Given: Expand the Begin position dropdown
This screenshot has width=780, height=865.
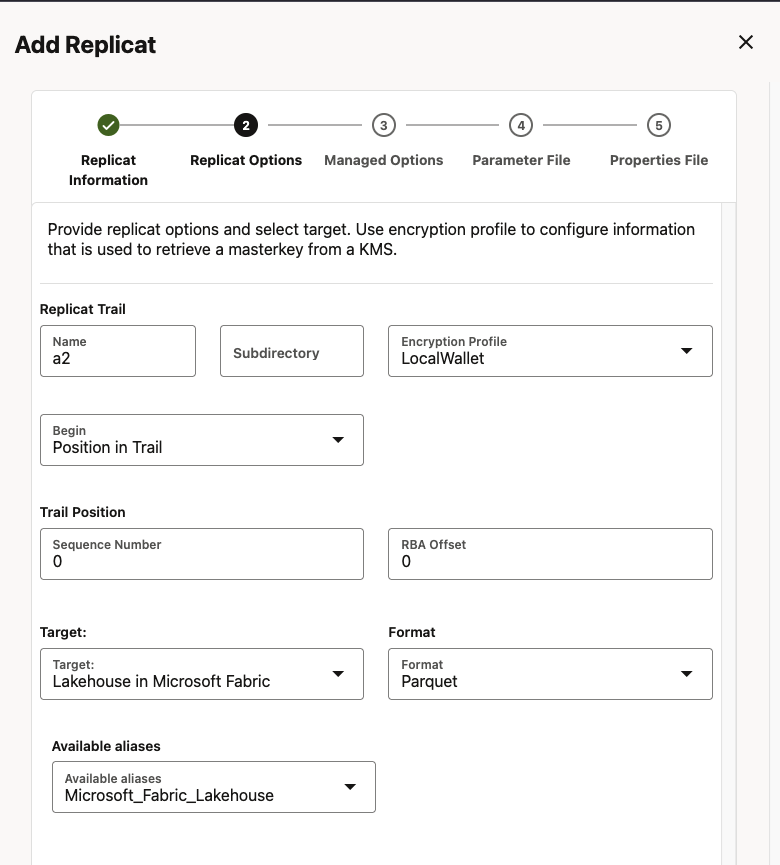Looking at the screenshot, I should 202,440.
